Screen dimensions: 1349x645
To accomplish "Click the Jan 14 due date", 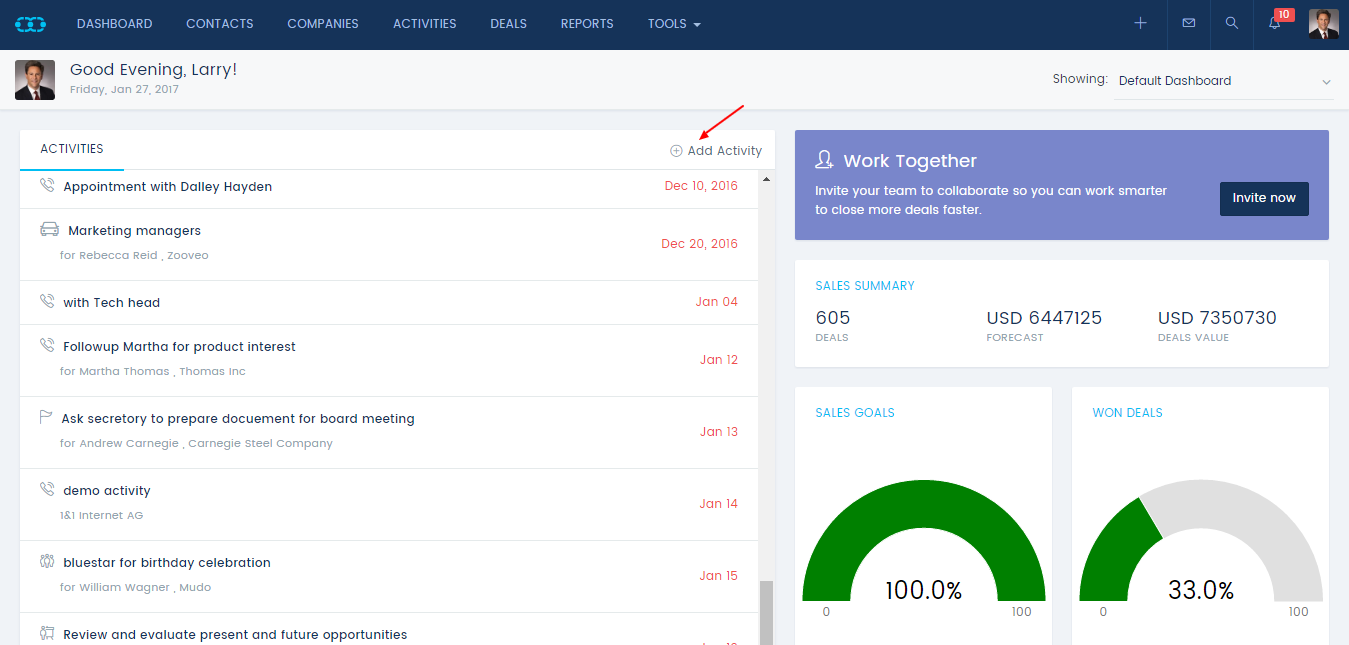I will tap(719, 504).
